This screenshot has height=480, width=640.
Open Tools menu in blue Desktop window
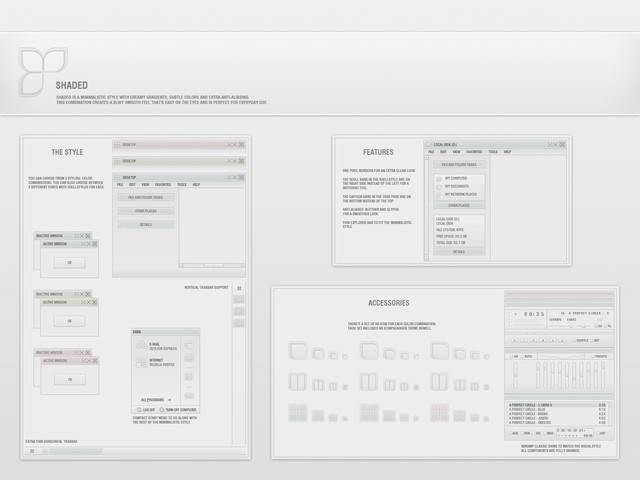pos(182,185)
